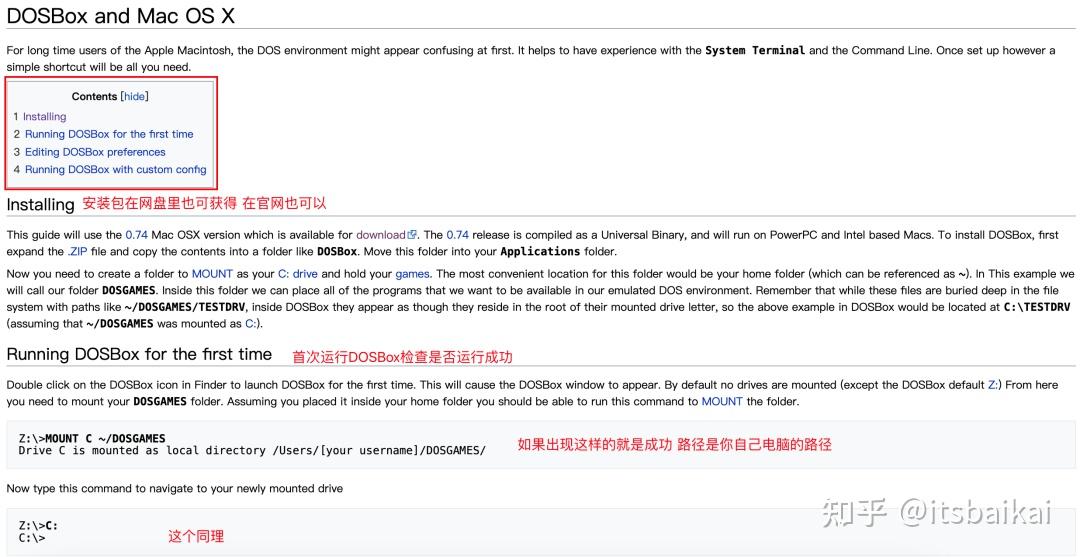Image resolution: width=1080 pixels, height=557 pixels.
Task: Click the external link icon beside download
Action: coord(413,235)
